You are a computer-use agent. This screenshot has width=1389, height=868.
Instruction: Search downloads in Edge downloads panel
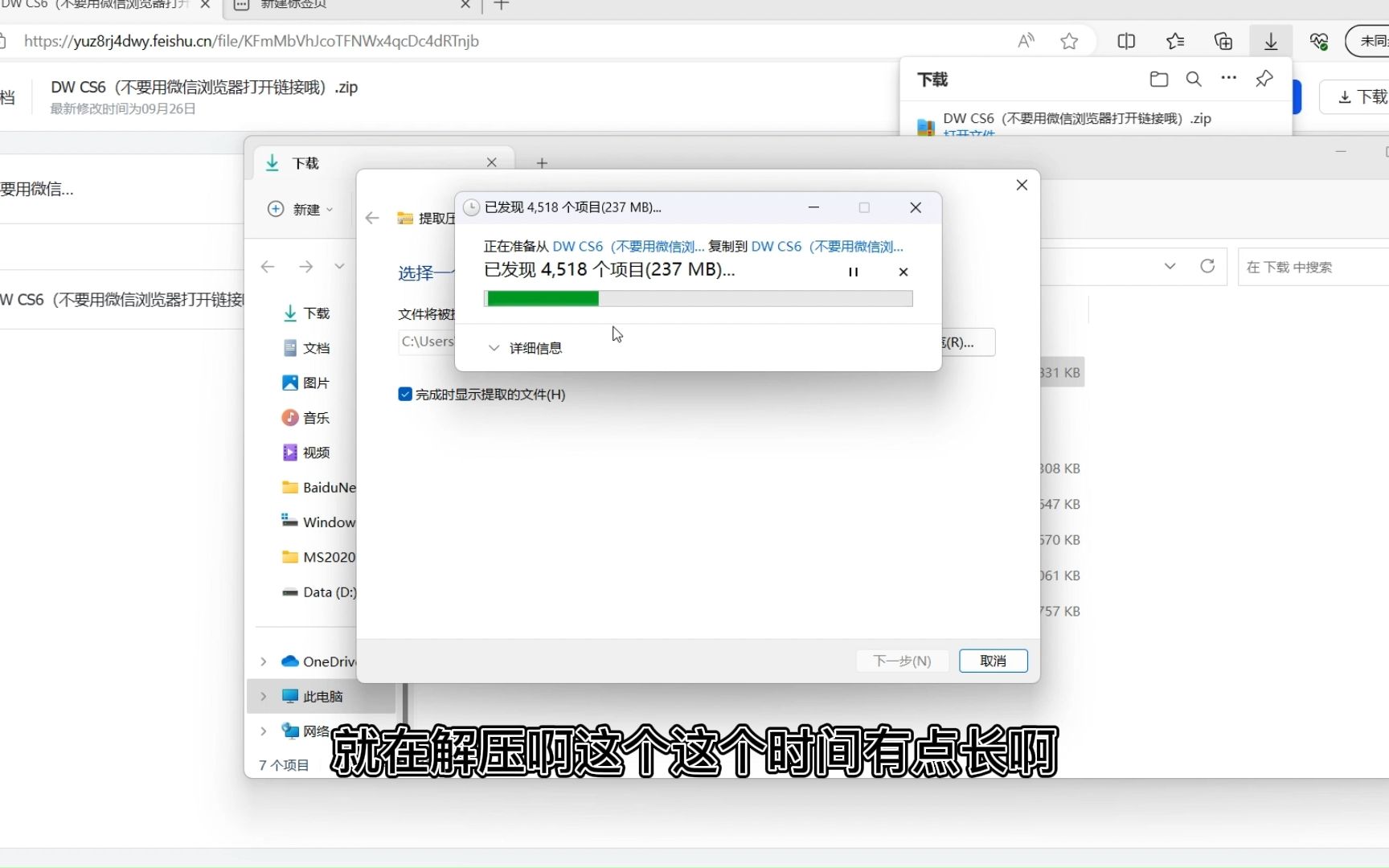tap(1194, 79)
